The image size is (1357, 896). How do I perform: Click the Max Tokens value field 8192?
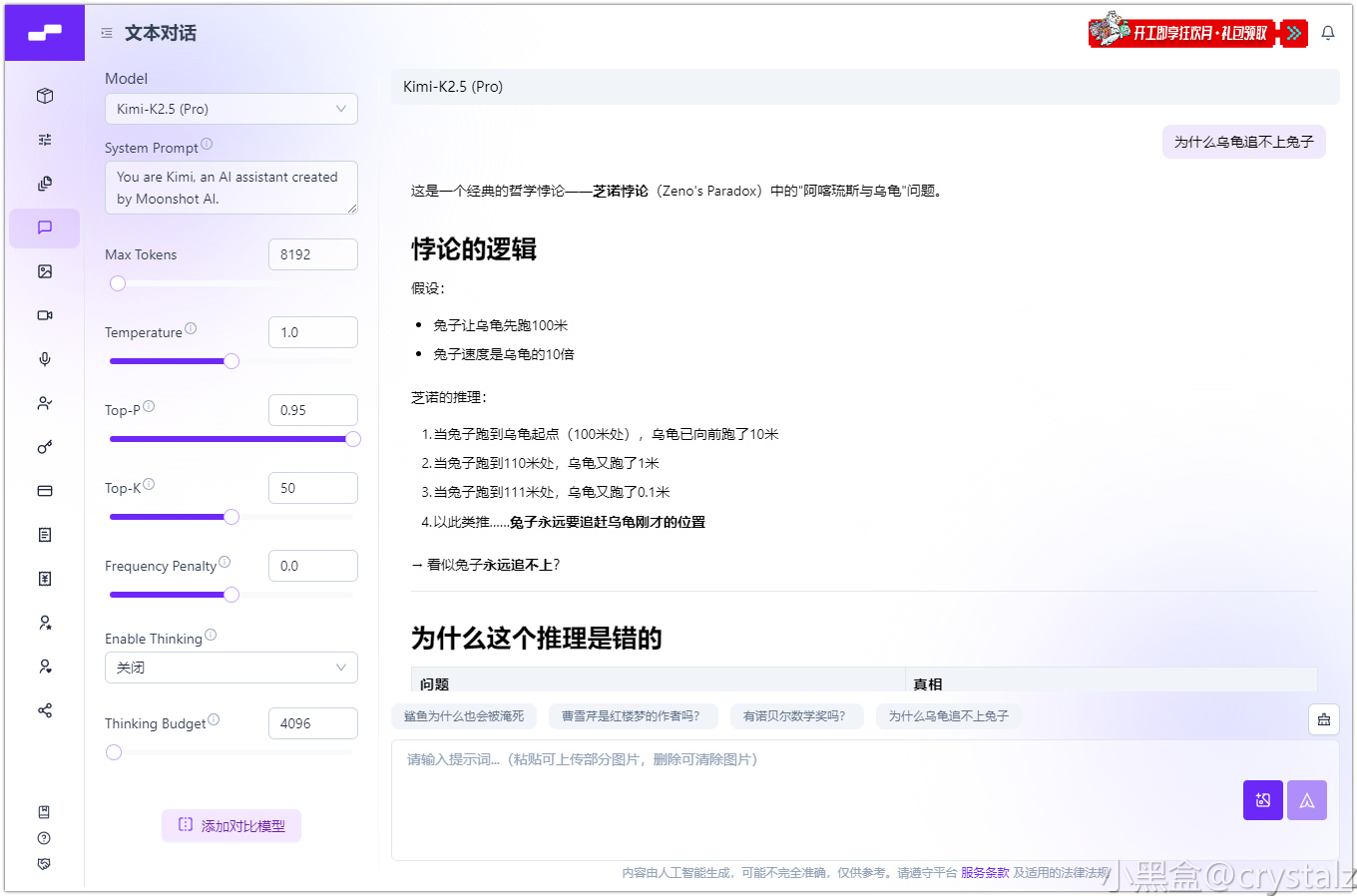pos(313,254)
